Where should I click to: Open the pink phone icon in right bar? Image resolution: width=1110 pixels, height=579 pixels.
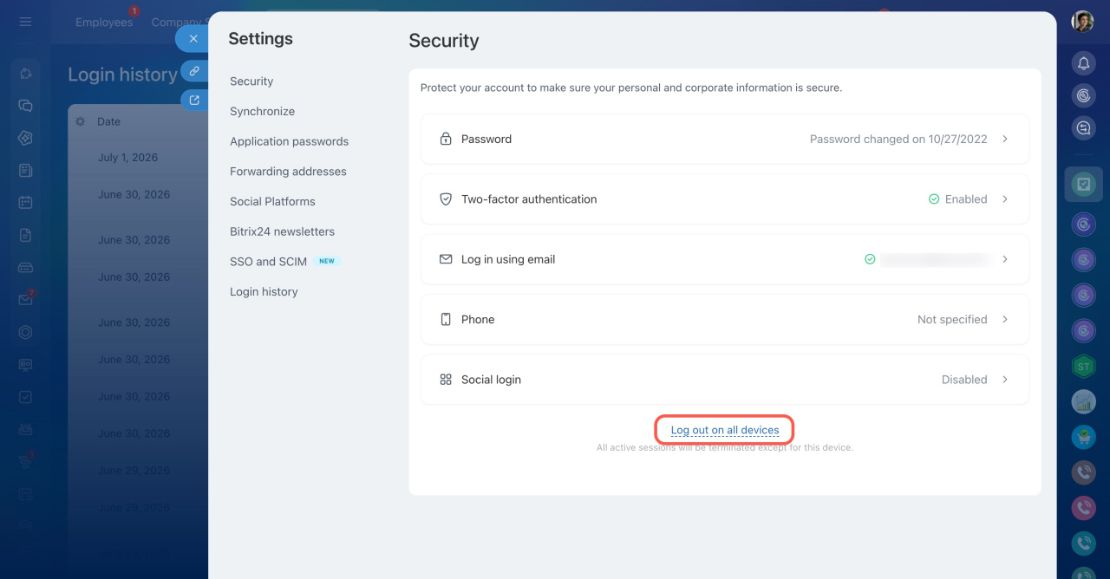1083,508
